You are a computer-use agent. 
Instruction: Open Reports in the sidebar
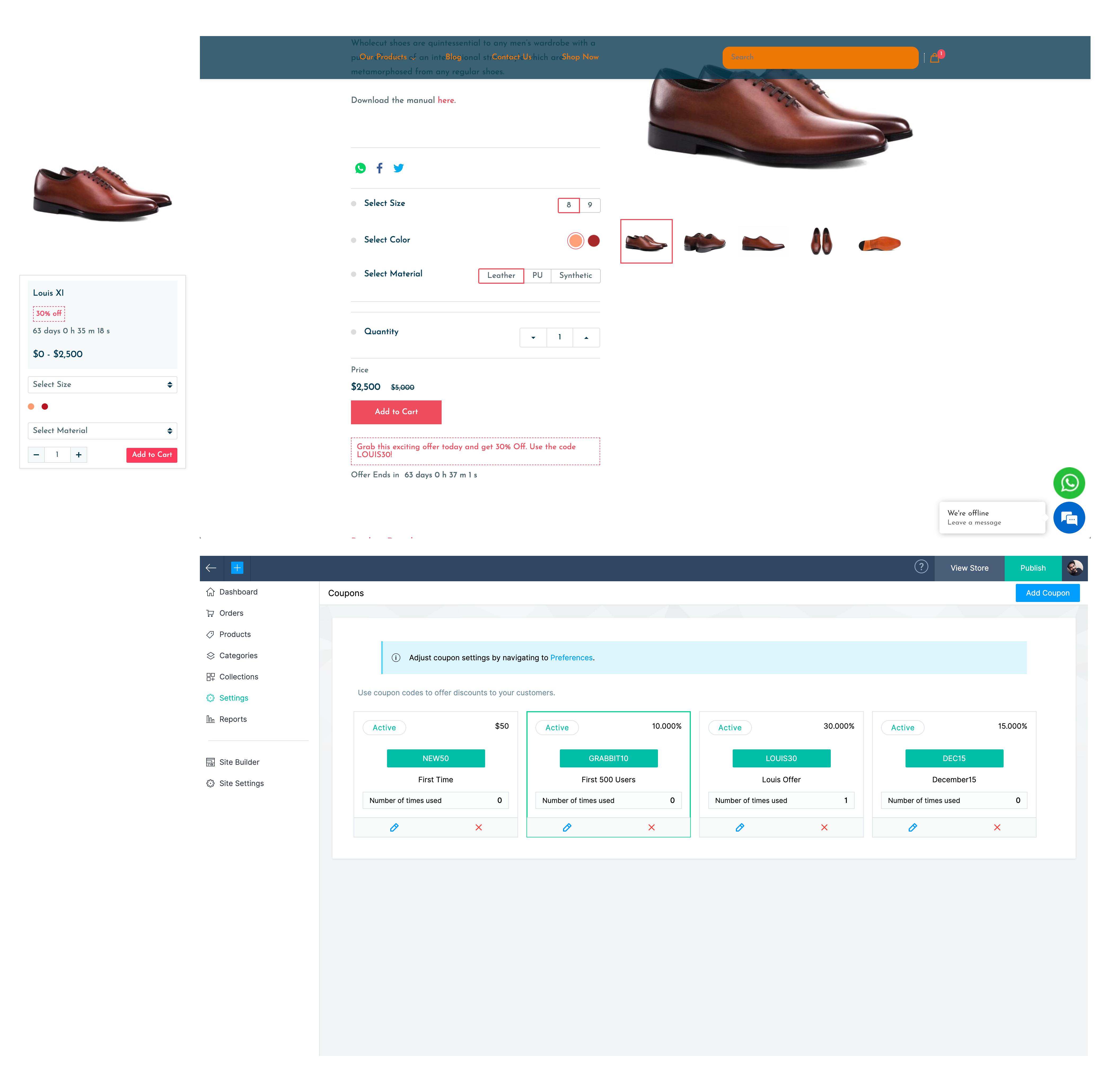(x=233, y=719)
